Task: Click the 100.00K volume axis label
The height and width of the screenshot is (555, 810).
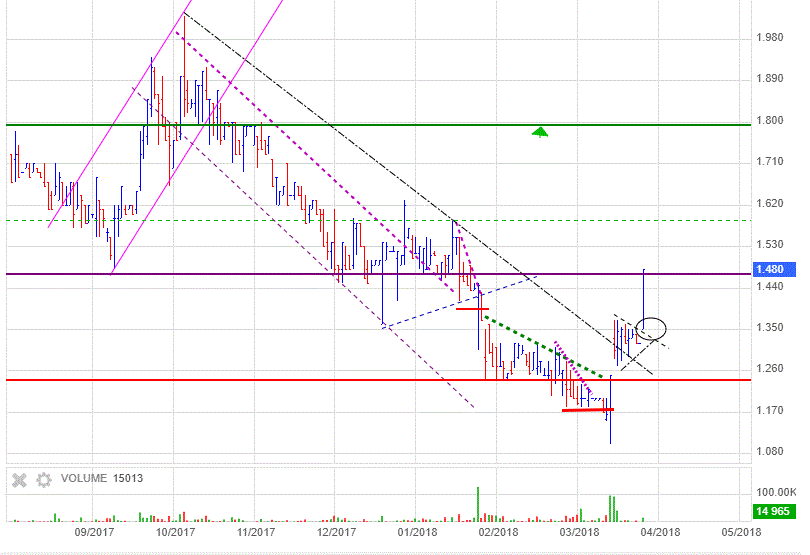Action: pyautogui.click(x=776, y=492)
